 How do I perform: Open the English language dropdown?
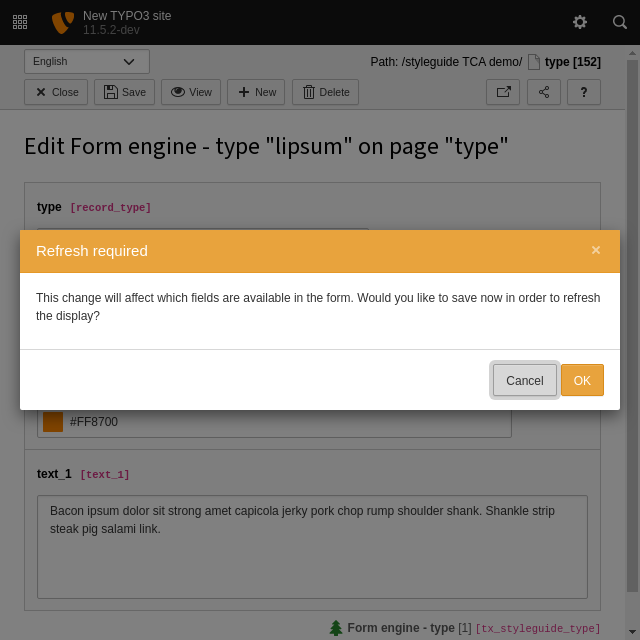(86, 61)
